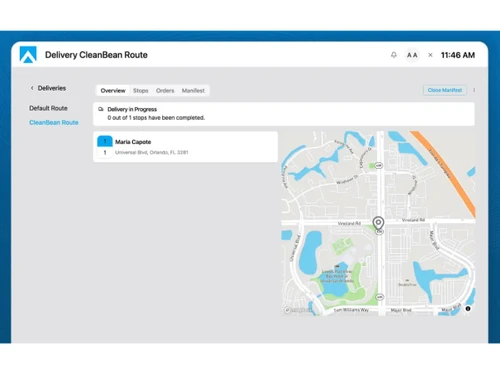Switch to the Manifest tab
Image resolution: width=500 pixels, height=375 pixels.
tap(193, 90)
